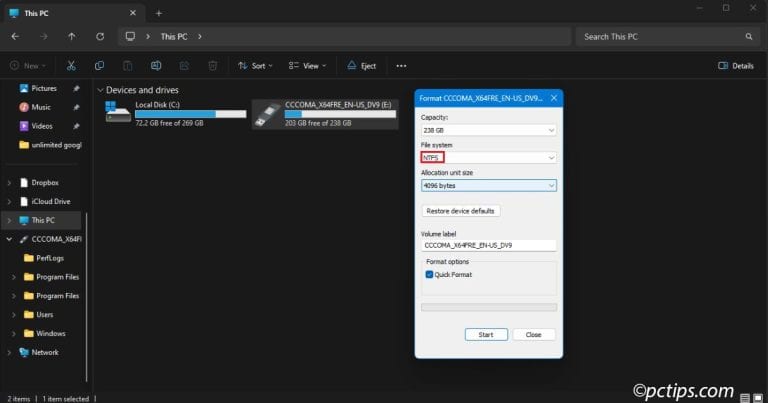Click Restore device defaults button
The height and width of the screenshot is (403, 768).
[460, 211]
